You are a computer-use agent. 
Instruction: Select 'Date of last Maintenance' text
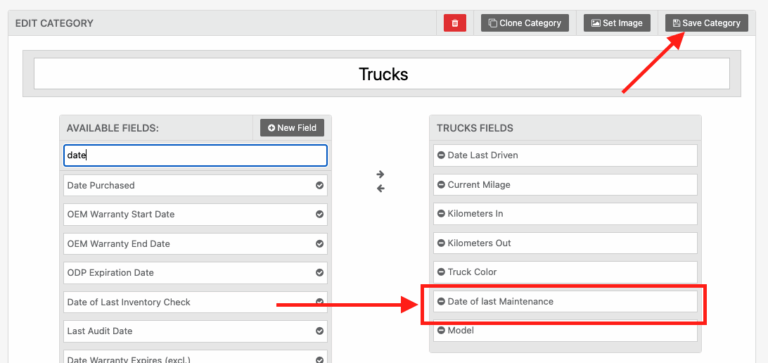[501, 301]
